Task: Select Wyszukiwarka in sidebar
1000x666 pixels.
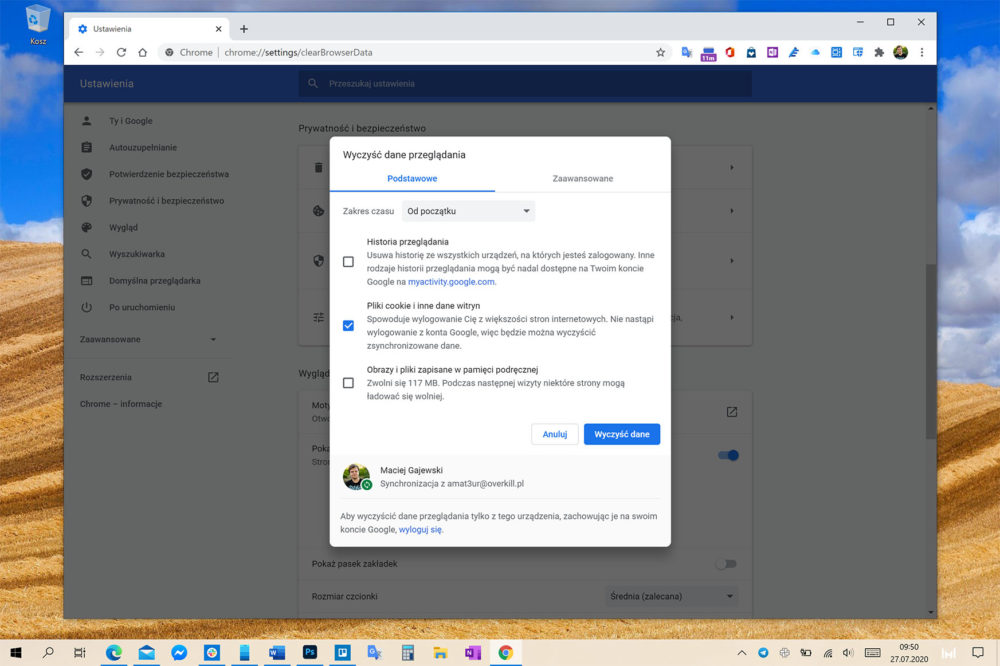Action: coord(136,254)
